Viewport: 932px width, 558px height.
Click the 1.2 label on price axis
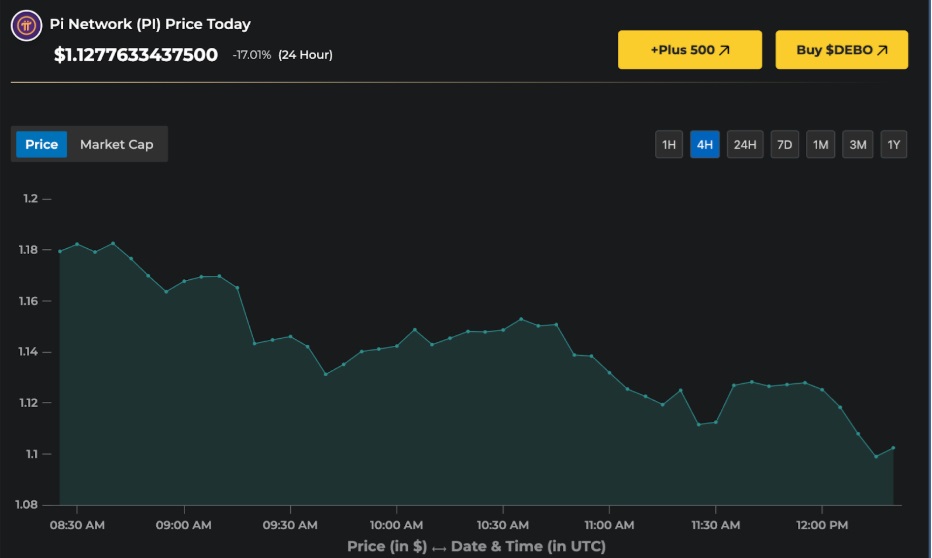[x=30, y=199]
